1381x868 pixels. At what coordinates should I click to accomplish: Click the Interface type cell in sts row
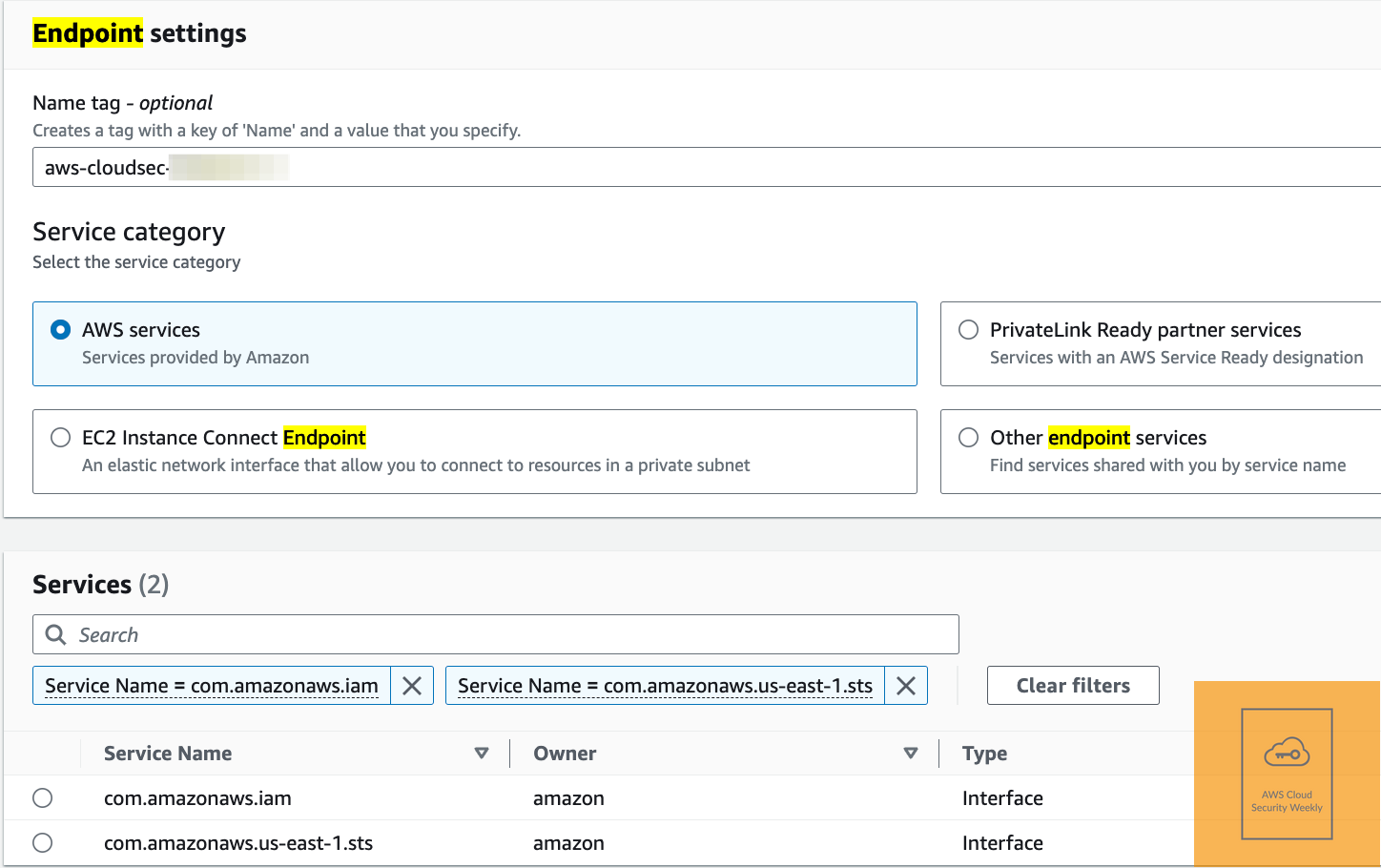1002,843
